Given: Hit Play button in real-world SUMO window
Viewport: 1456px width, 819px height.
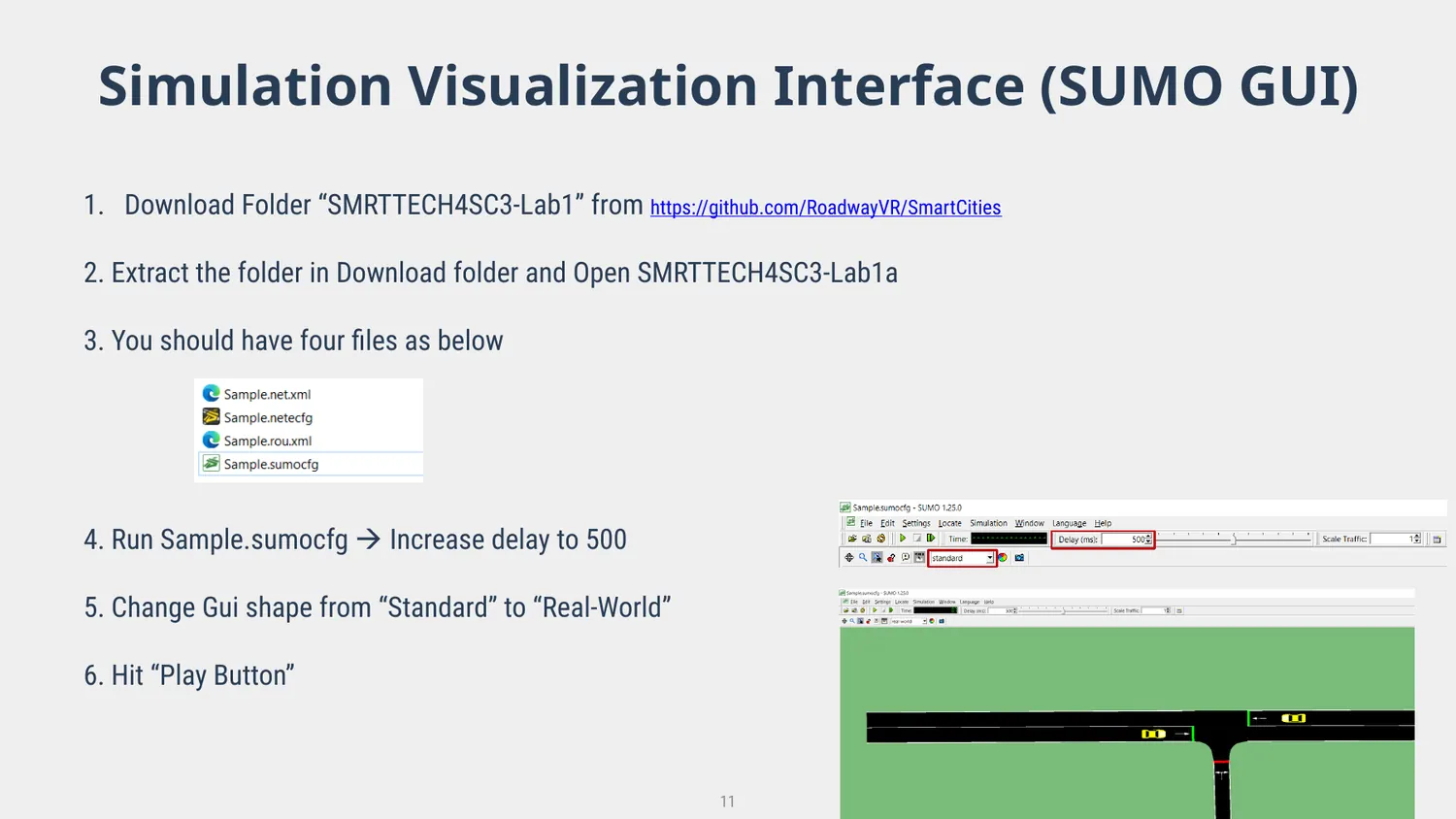Looking at the screenshot, I should click(x=875, y=610).
